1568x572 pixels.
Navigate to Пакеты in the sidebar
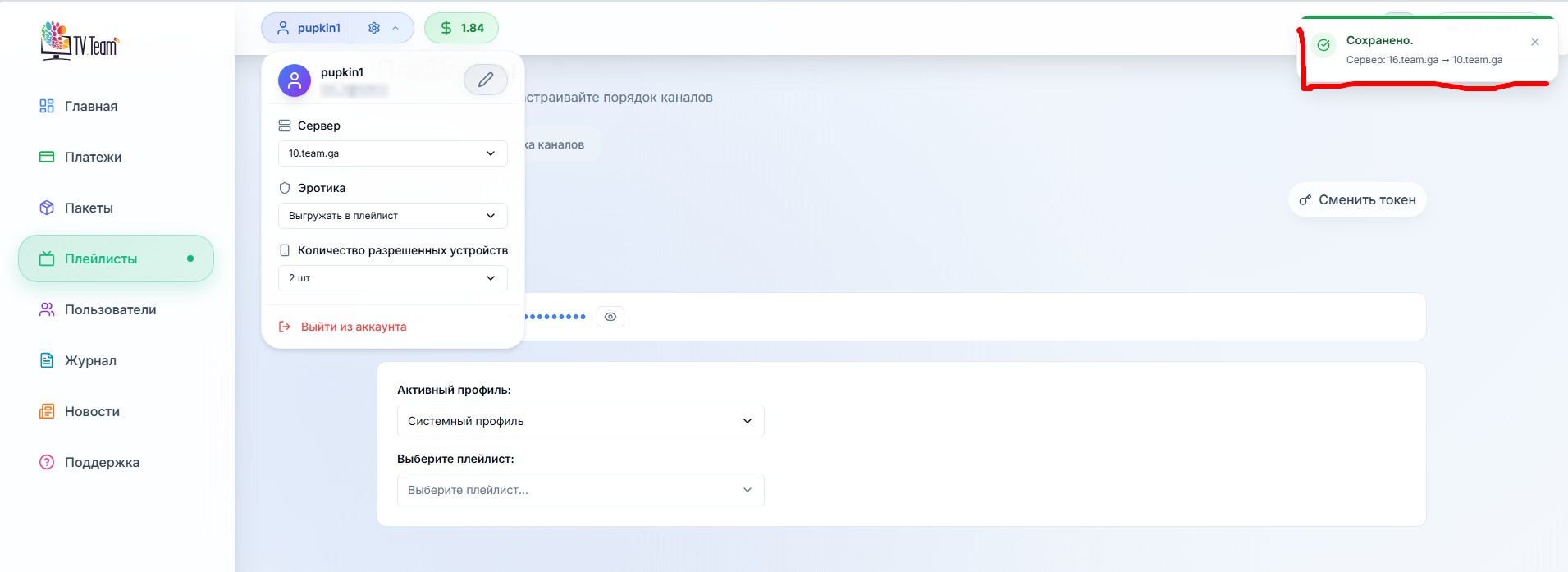pyautogui.click(x=89, y=208)
